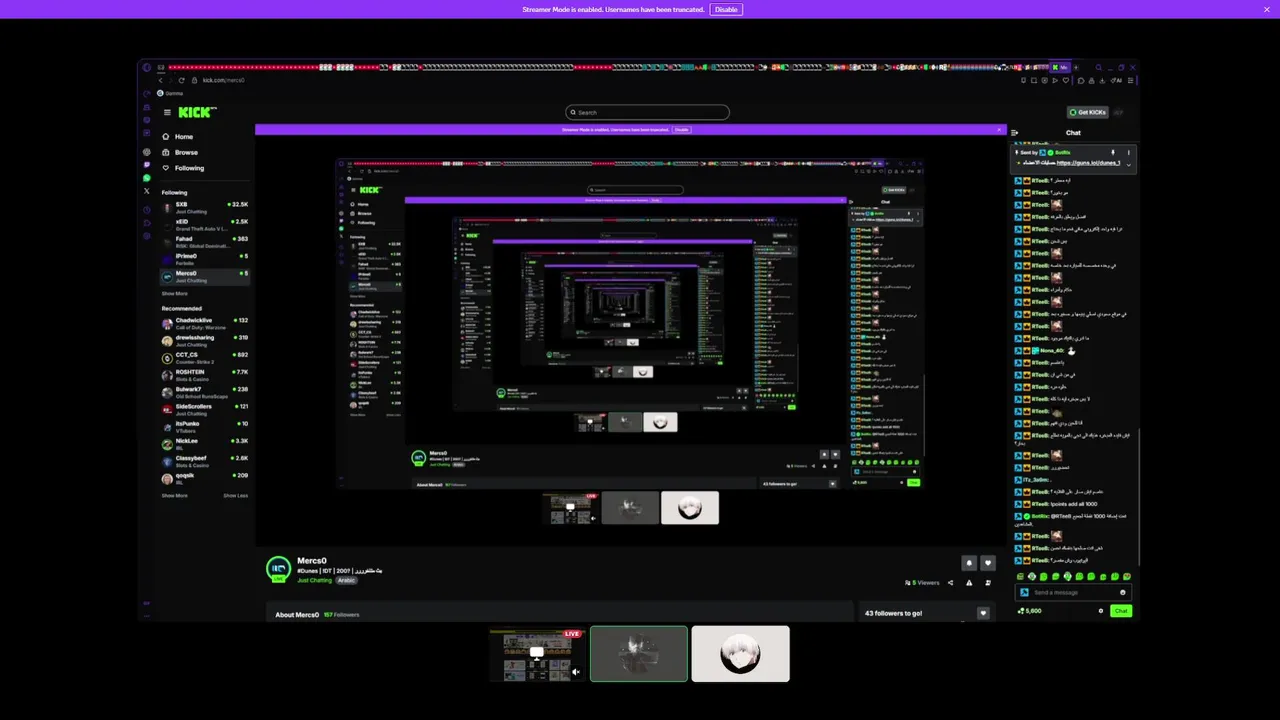Expand the pinned chat message chevron
This screenshot has width=1280, height=720.
click(1129, 165)
